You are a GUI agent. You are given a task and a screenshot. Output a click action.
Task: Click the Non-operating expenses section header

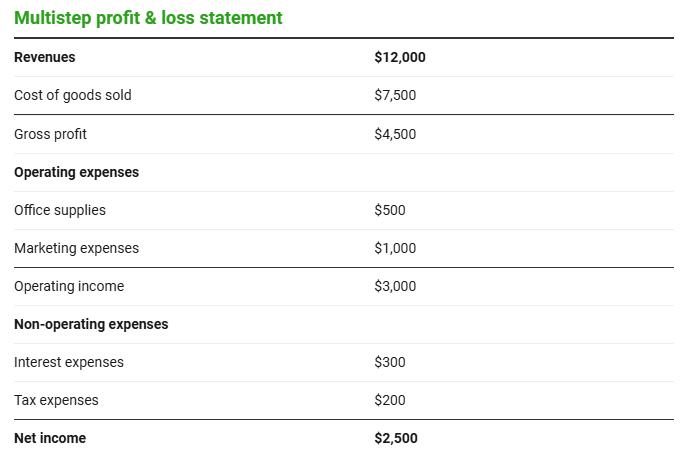[91, 324]
